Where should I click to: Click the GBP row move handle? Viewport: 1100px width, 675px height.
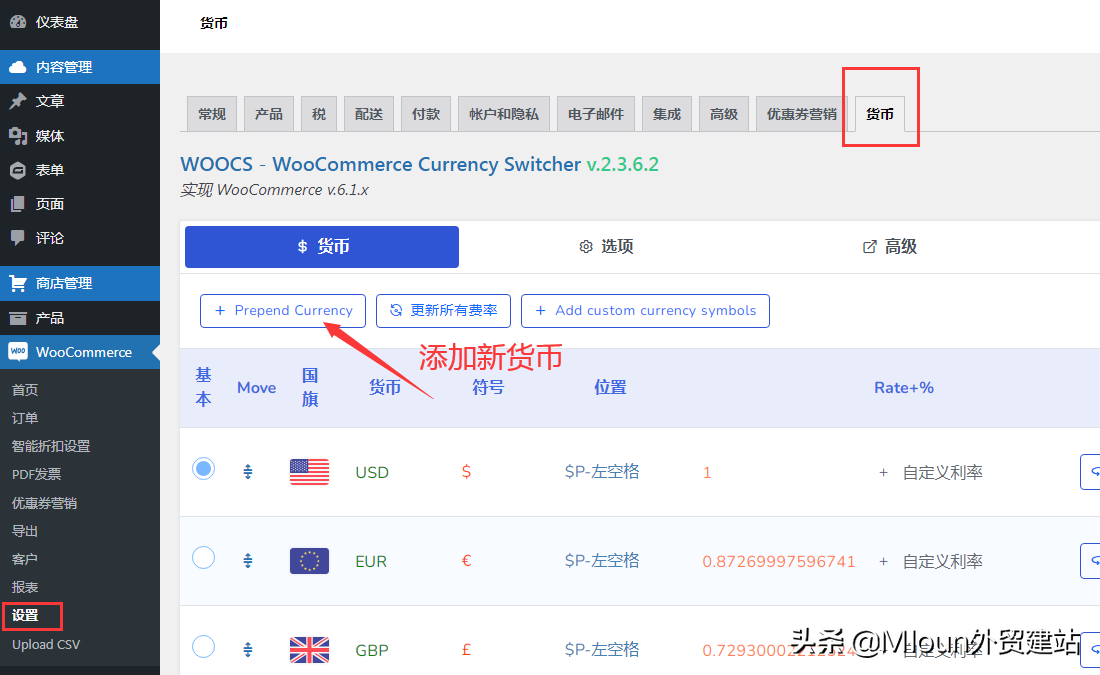248,650
